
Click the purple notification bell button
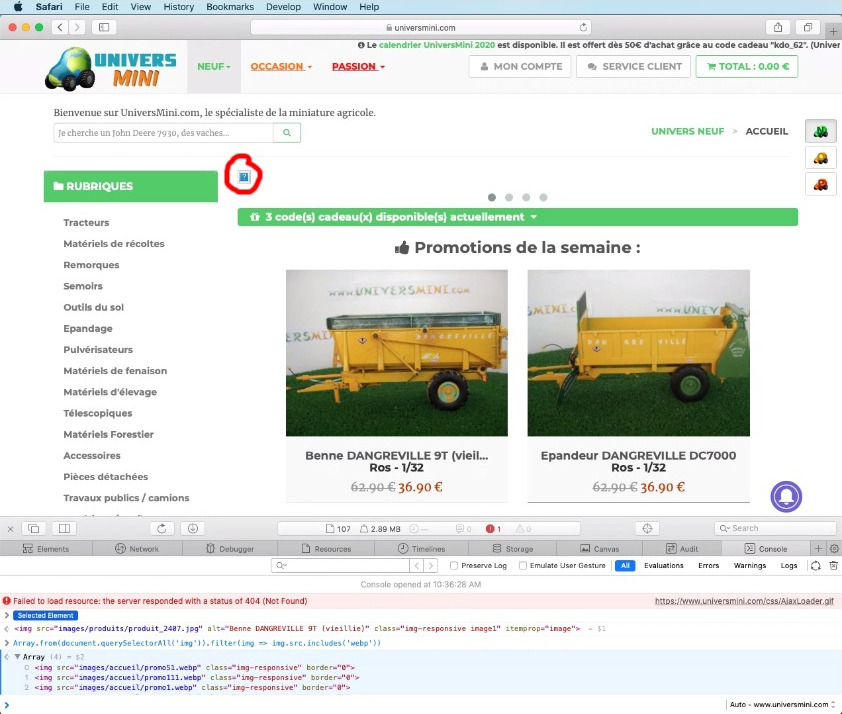(786, 497)
